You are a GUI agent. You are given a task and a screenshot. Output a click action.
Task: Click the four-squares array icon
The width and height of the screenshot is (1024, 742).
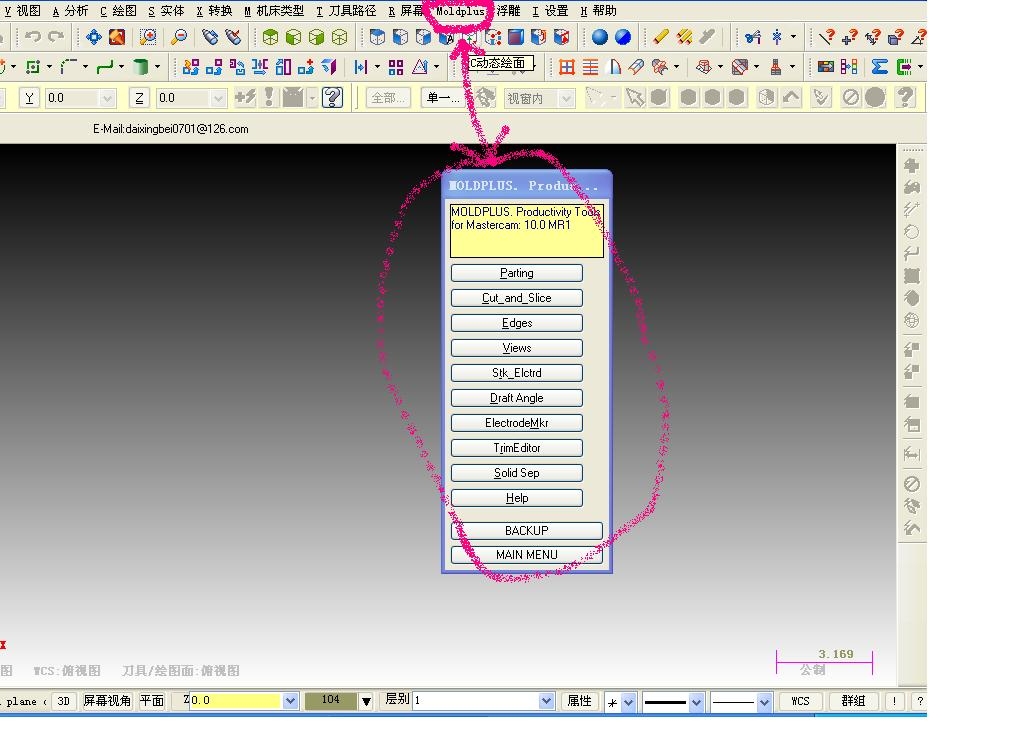pyautogui.click(x=396, y=67)
